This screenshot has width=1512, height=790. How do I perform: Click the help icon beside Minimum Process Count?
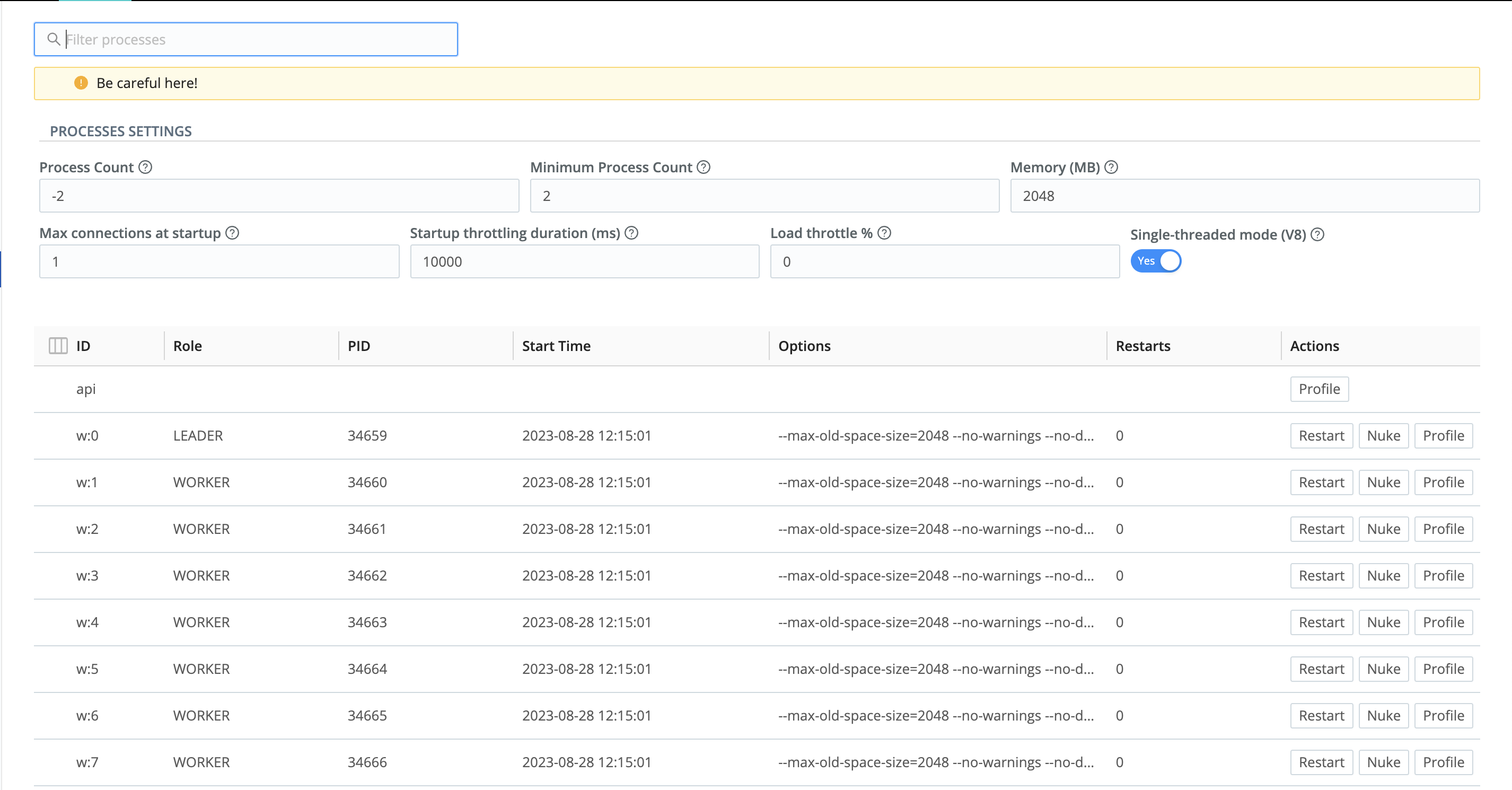[703, 167]
